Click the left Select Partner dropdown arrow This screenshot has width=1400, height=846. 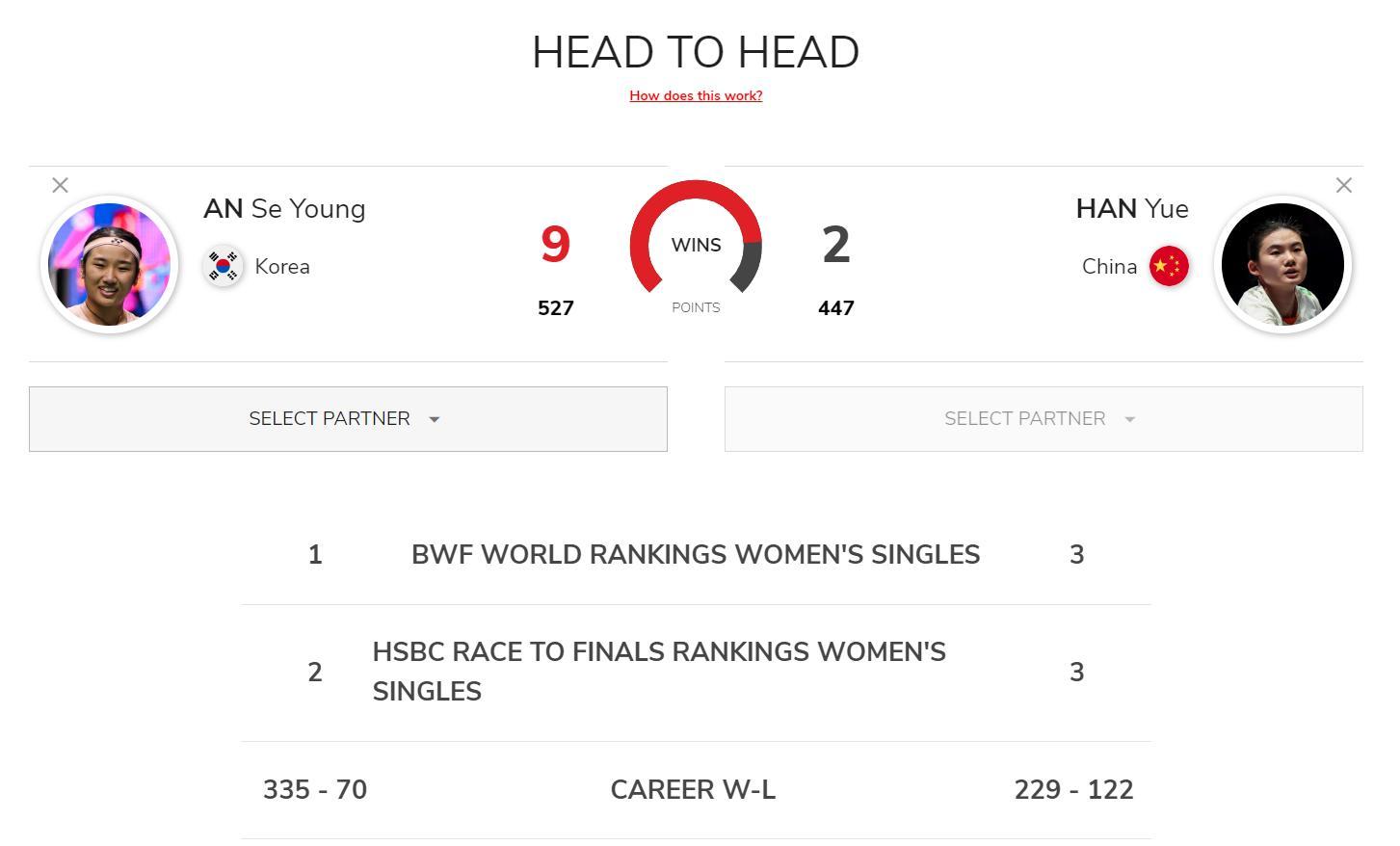pyautogui.click(x=435, y=419)
